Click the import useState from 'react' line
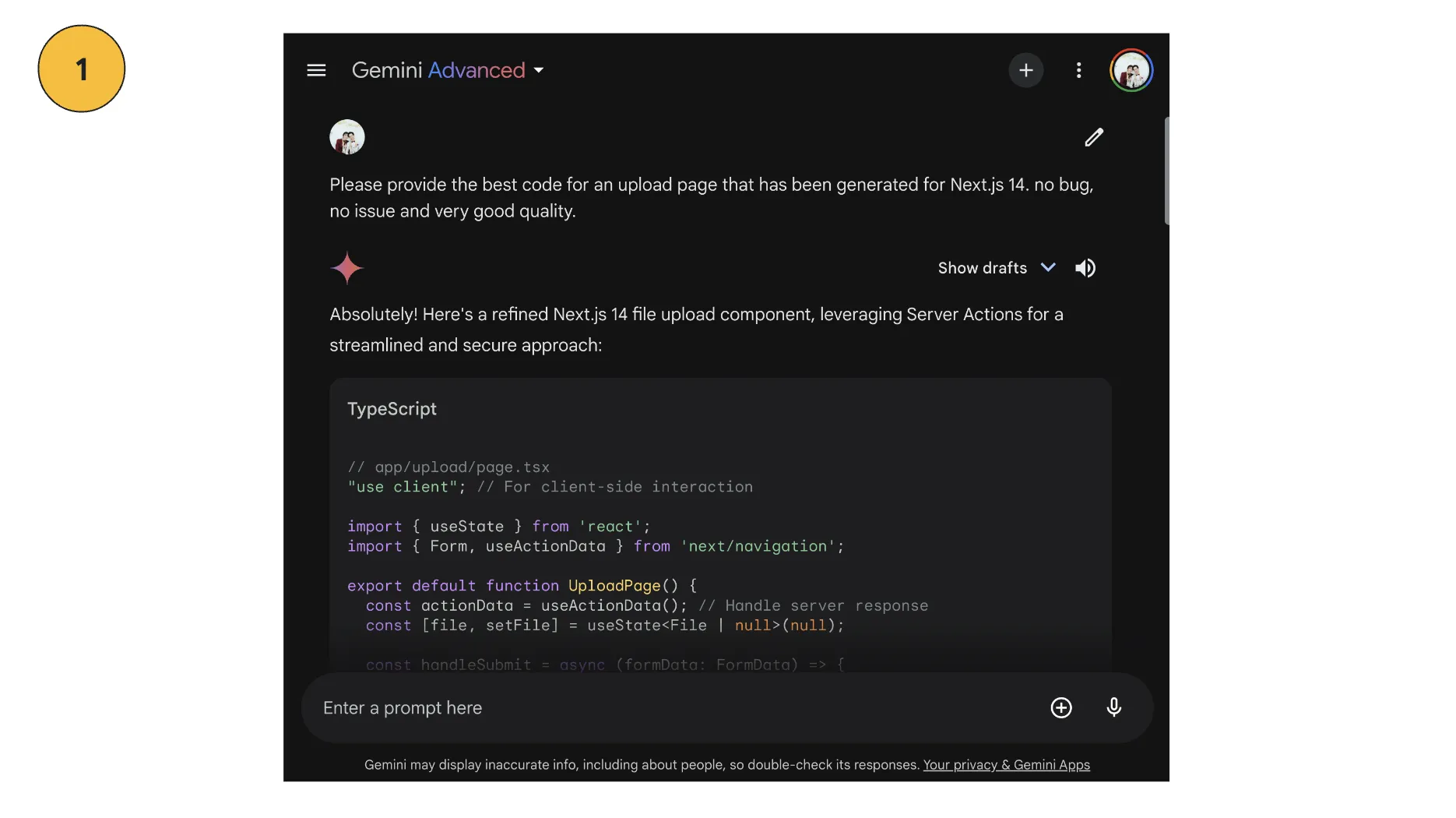 pos(498,527)
